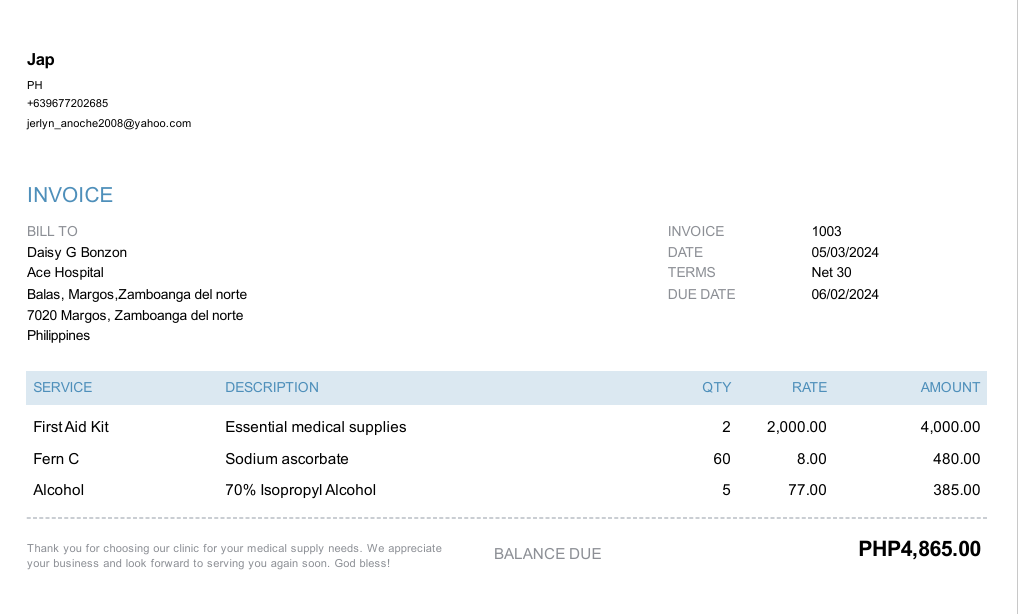Click the Sodium ascorbate description
This screenshot has width=1018, height=614.
point(287,459)
